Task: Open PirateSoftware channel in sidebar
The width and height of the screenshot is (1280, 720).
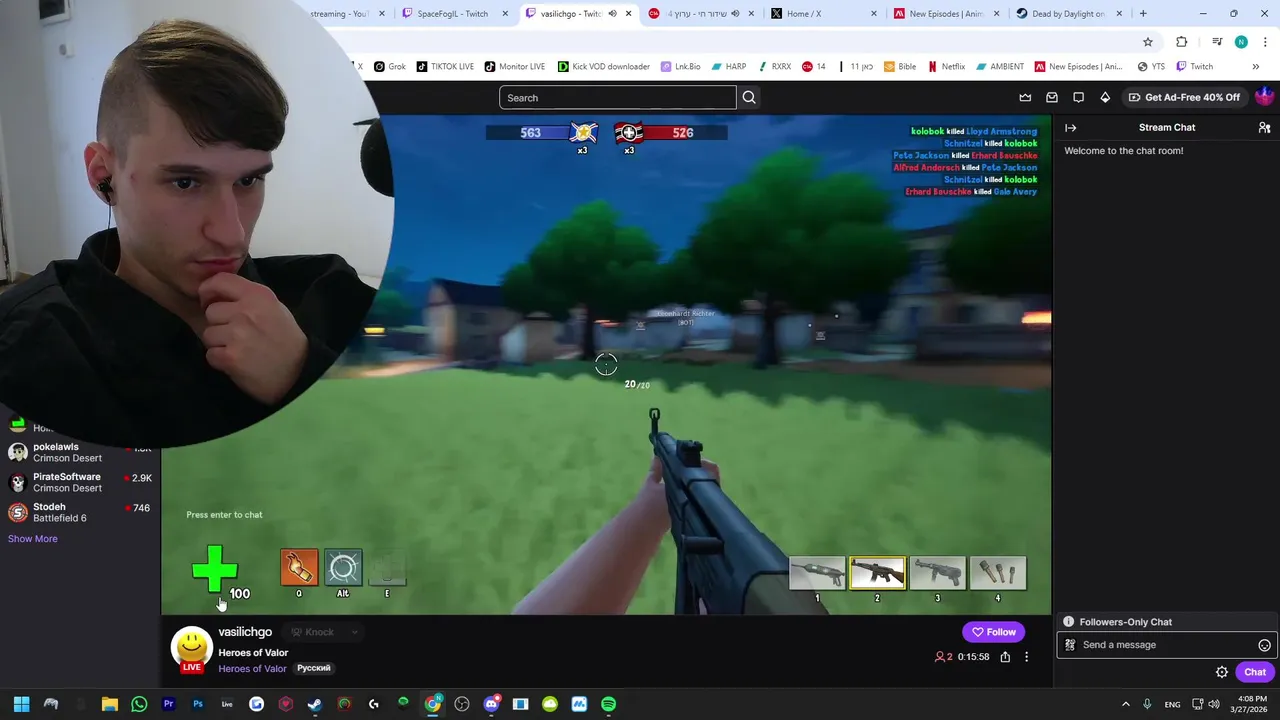Action: tap(80, 483)
